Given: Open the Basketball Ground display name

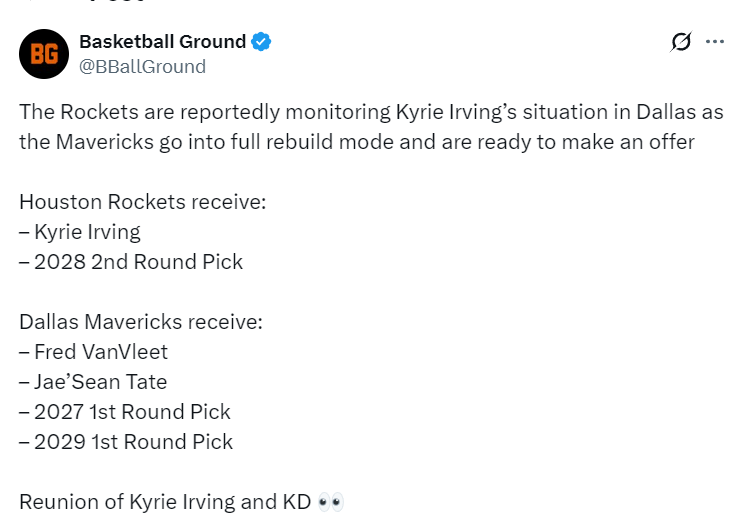Looking at the screenshot, I should [x=162, y=42].
